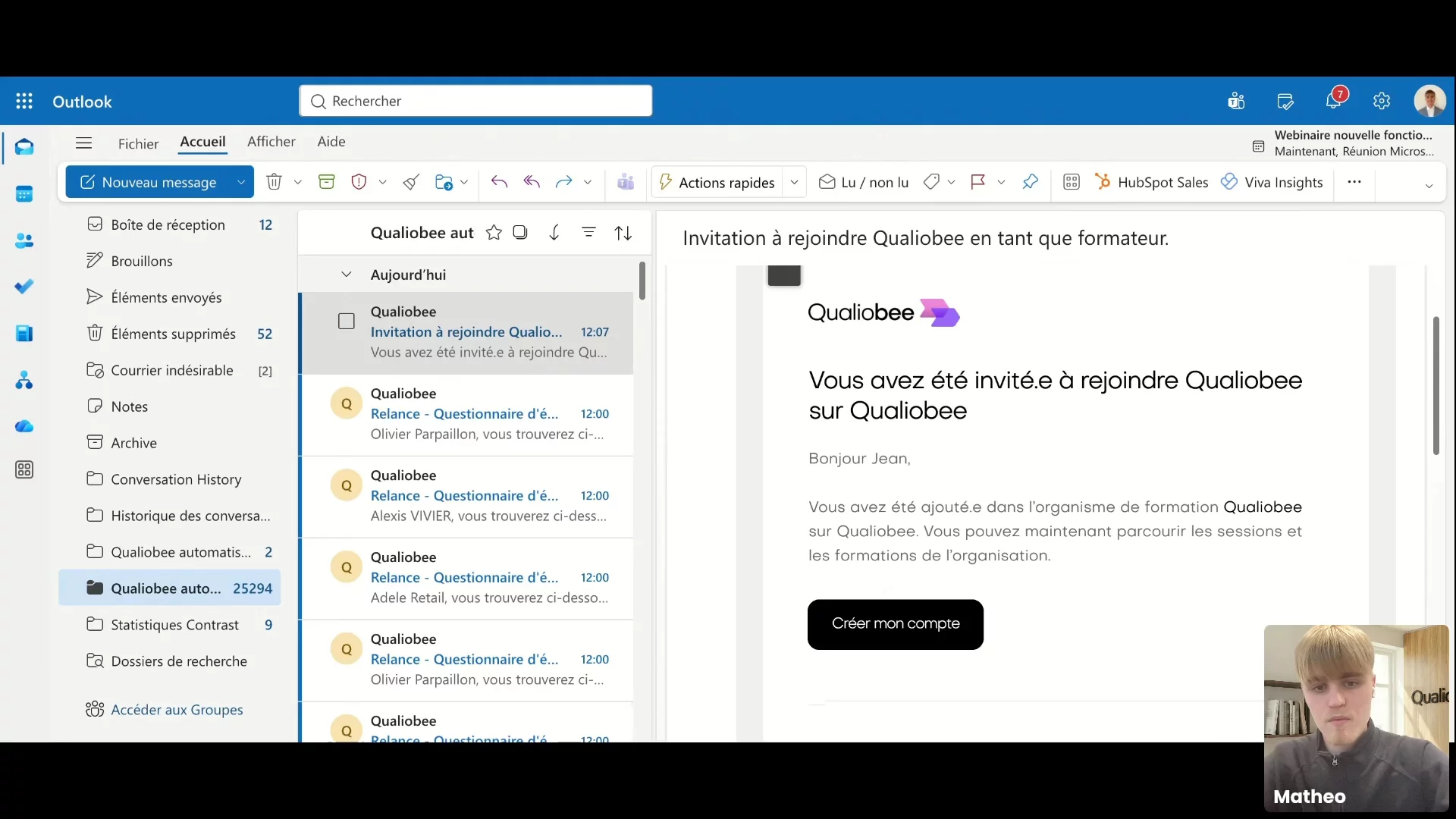Forward the message
1456x819 pixels.
point(563,182)
